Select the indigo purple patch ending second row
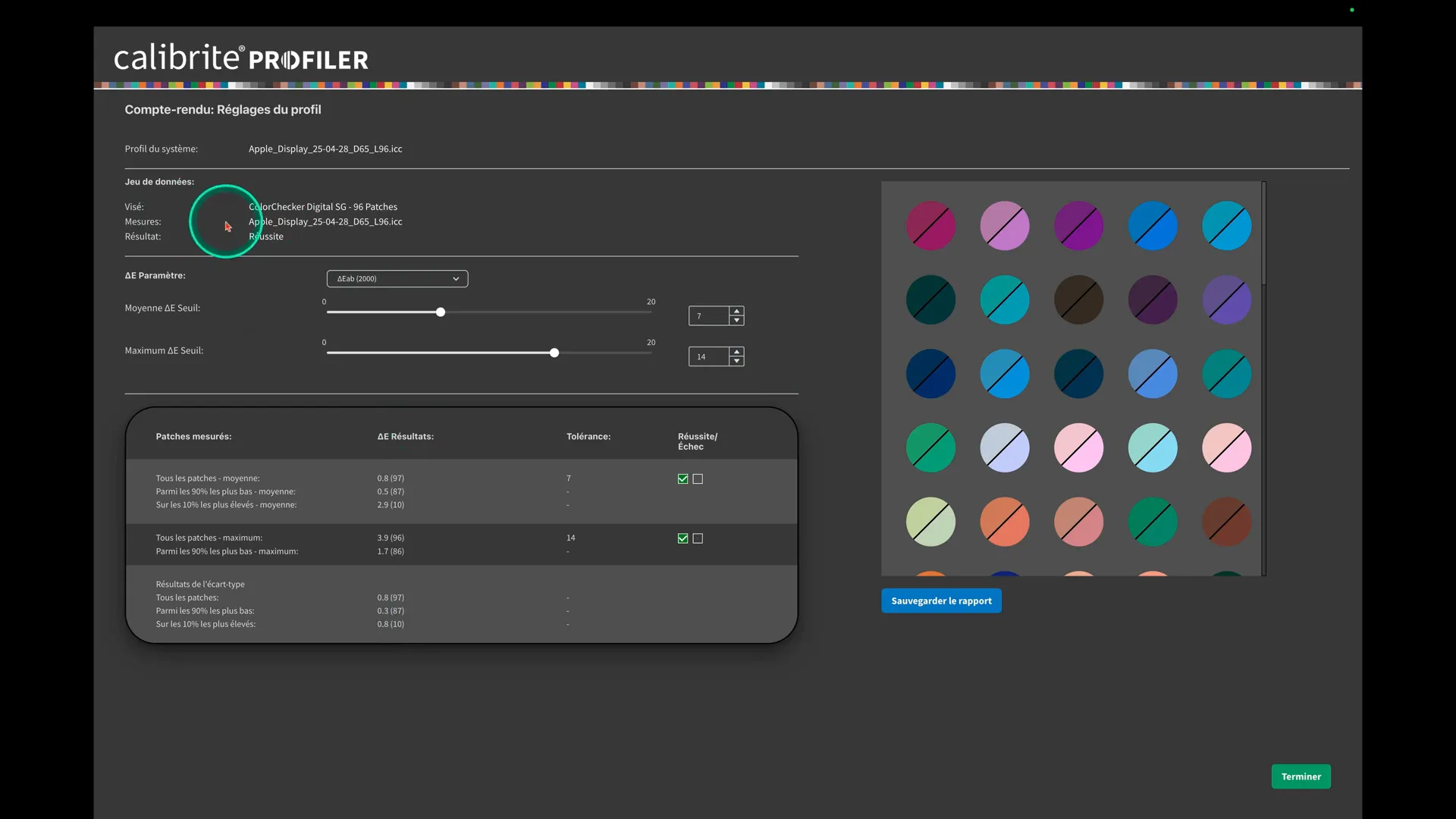This screenshot has height=819, width=1456. click(x=1227, y=300)
